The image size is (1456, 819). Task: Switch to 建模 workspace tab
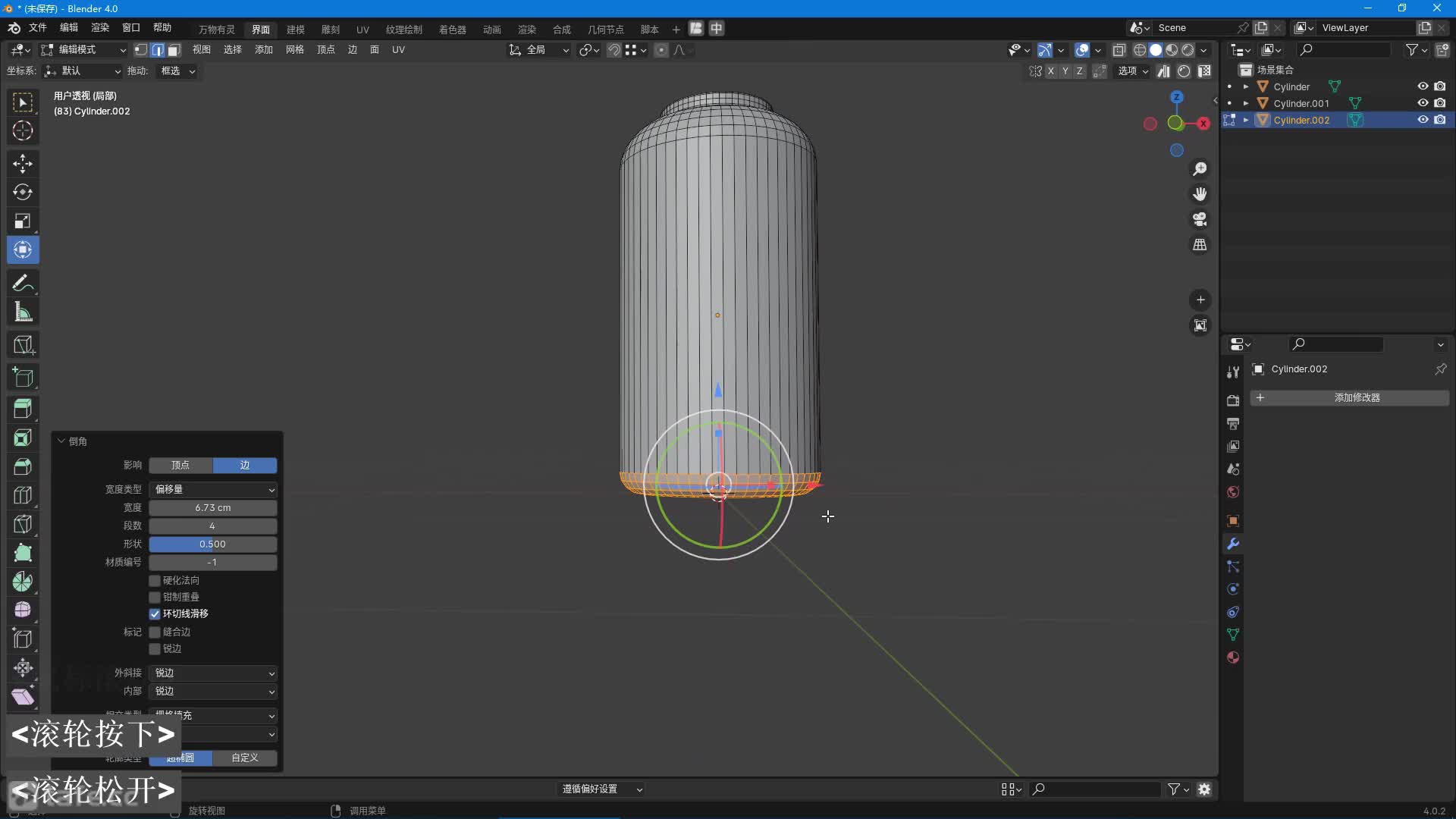[296, 30]
